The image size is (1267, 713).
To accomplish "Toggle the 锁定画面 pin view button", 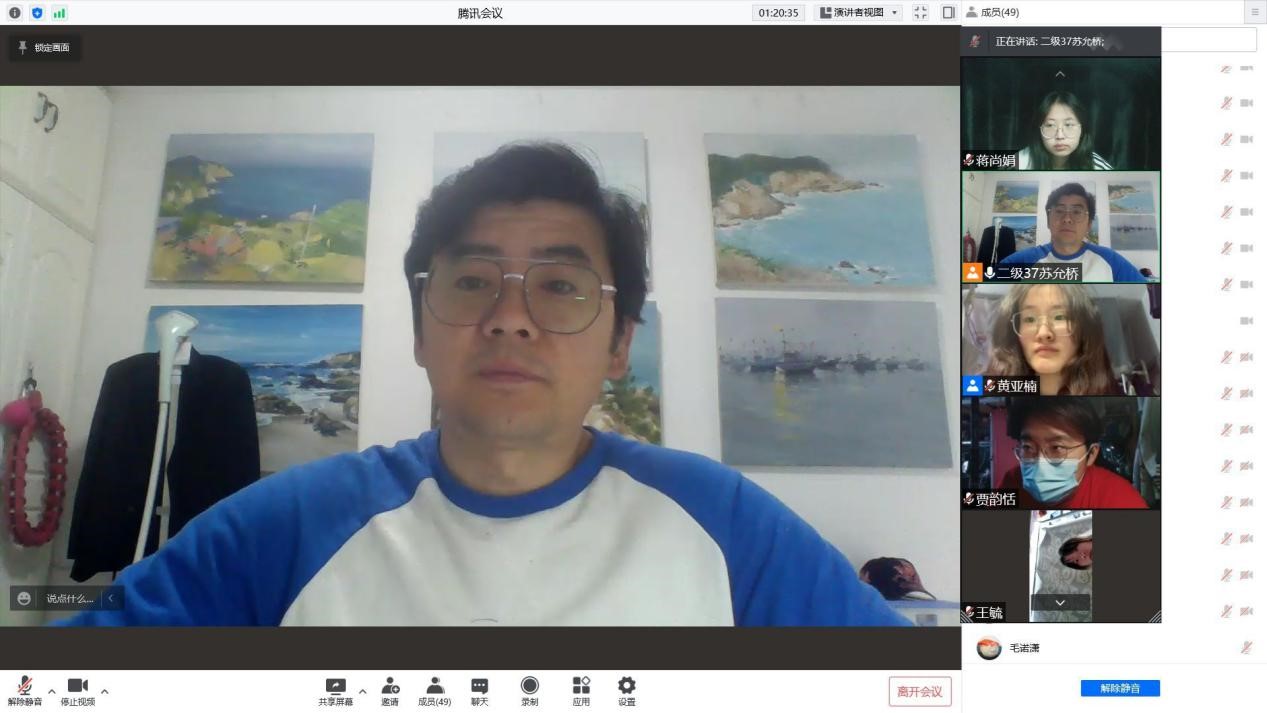I will pos(45,47).
